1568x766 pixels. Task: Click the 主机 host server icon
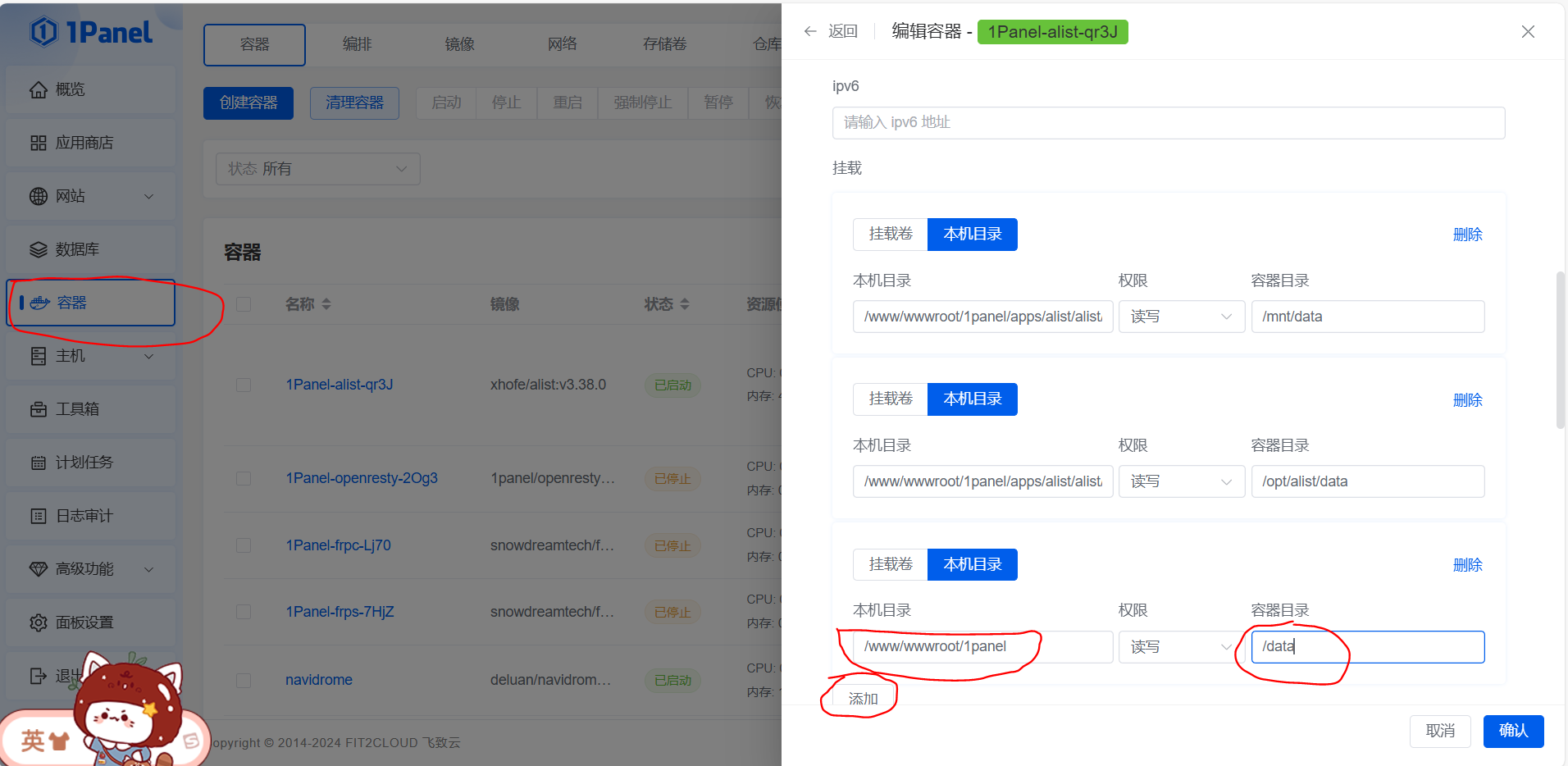[39, 356]
